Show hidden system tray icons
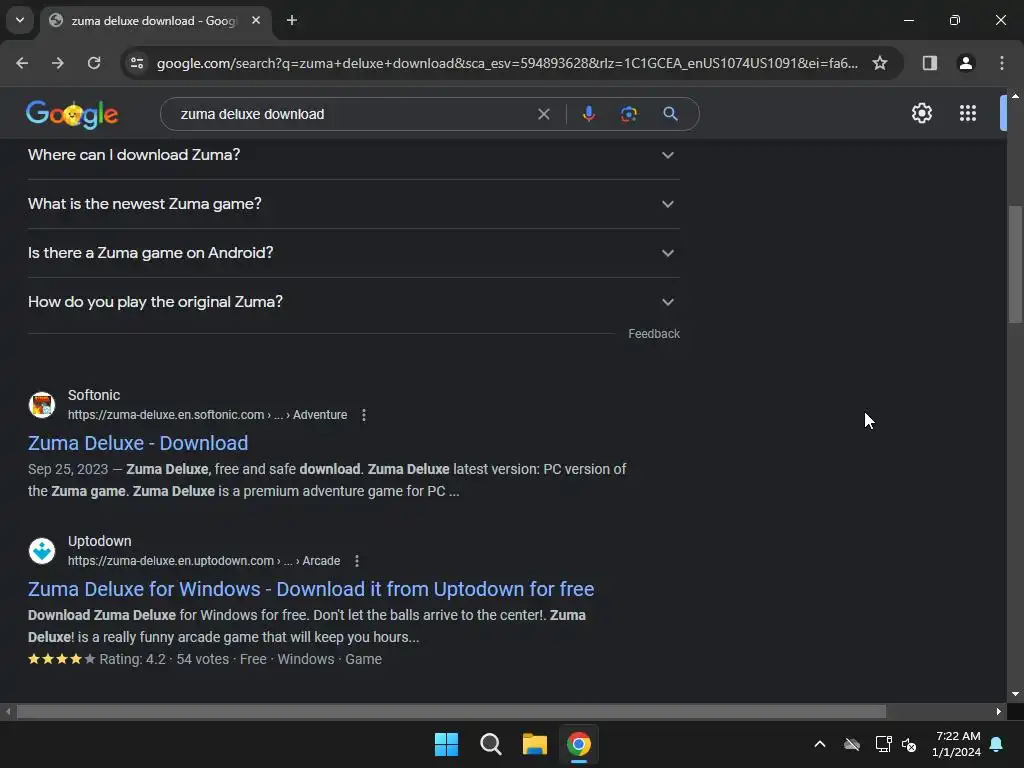Screen dimensions: 1024x768 click(x=820, y=744)
